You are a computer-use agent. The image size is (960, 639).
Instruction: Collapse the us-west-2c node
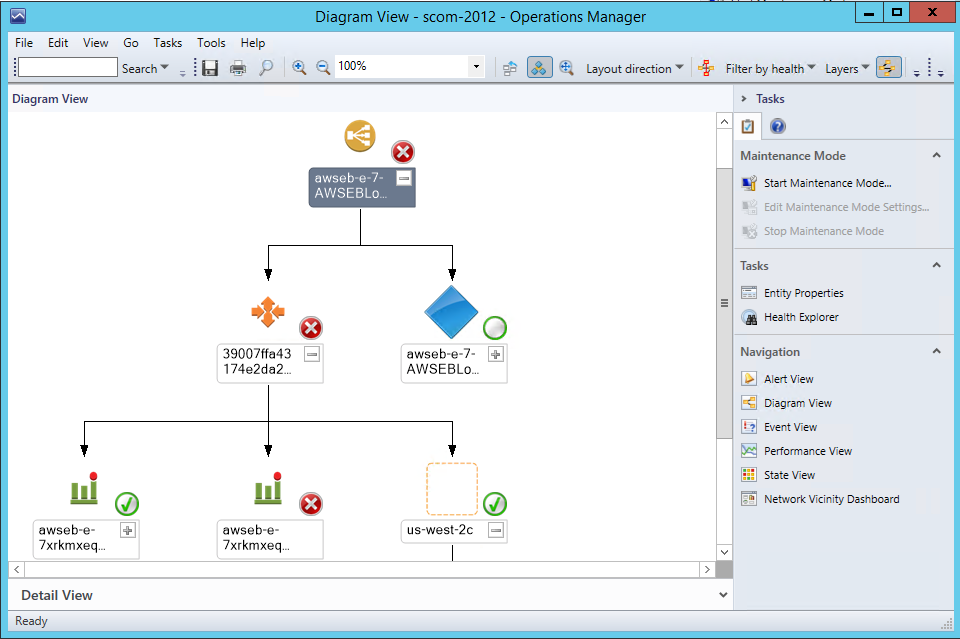tap(496, 530)
